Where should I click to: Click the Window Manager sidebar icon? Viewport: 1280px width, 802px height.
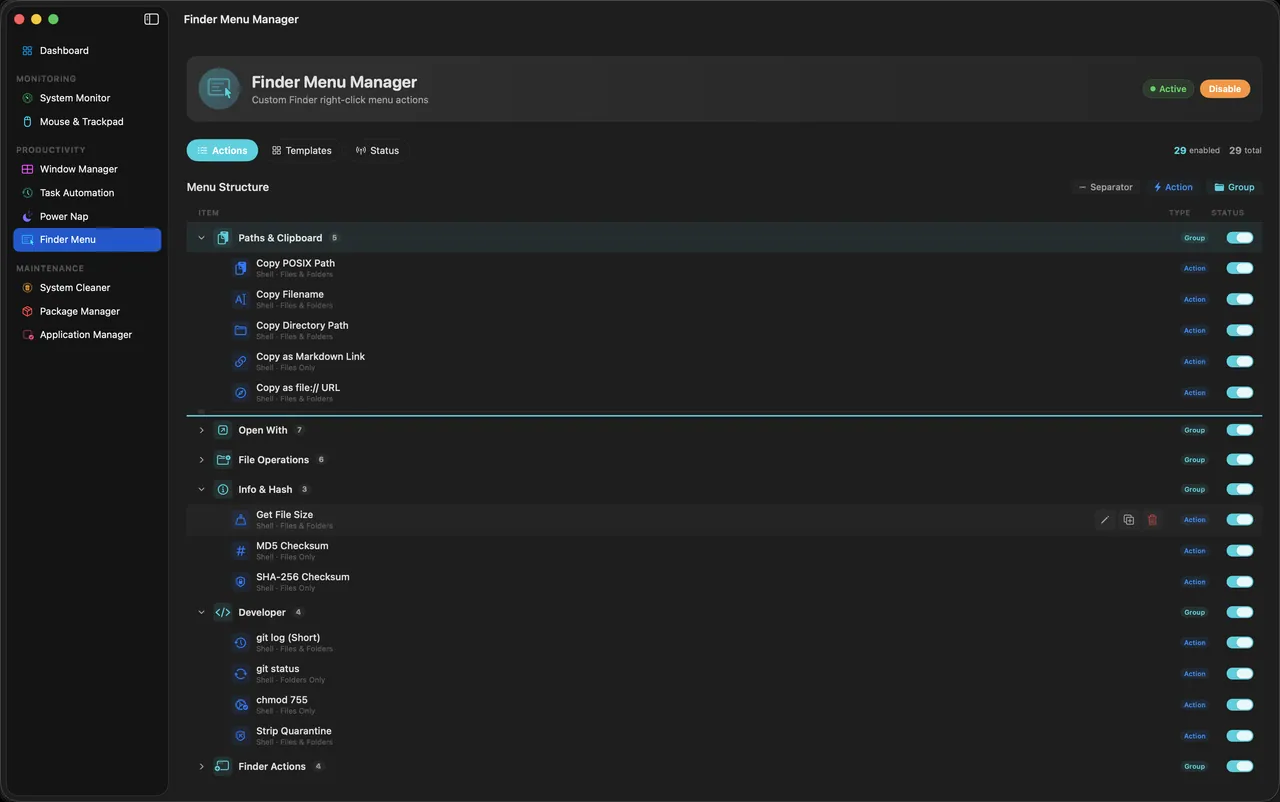coord(27,169)
